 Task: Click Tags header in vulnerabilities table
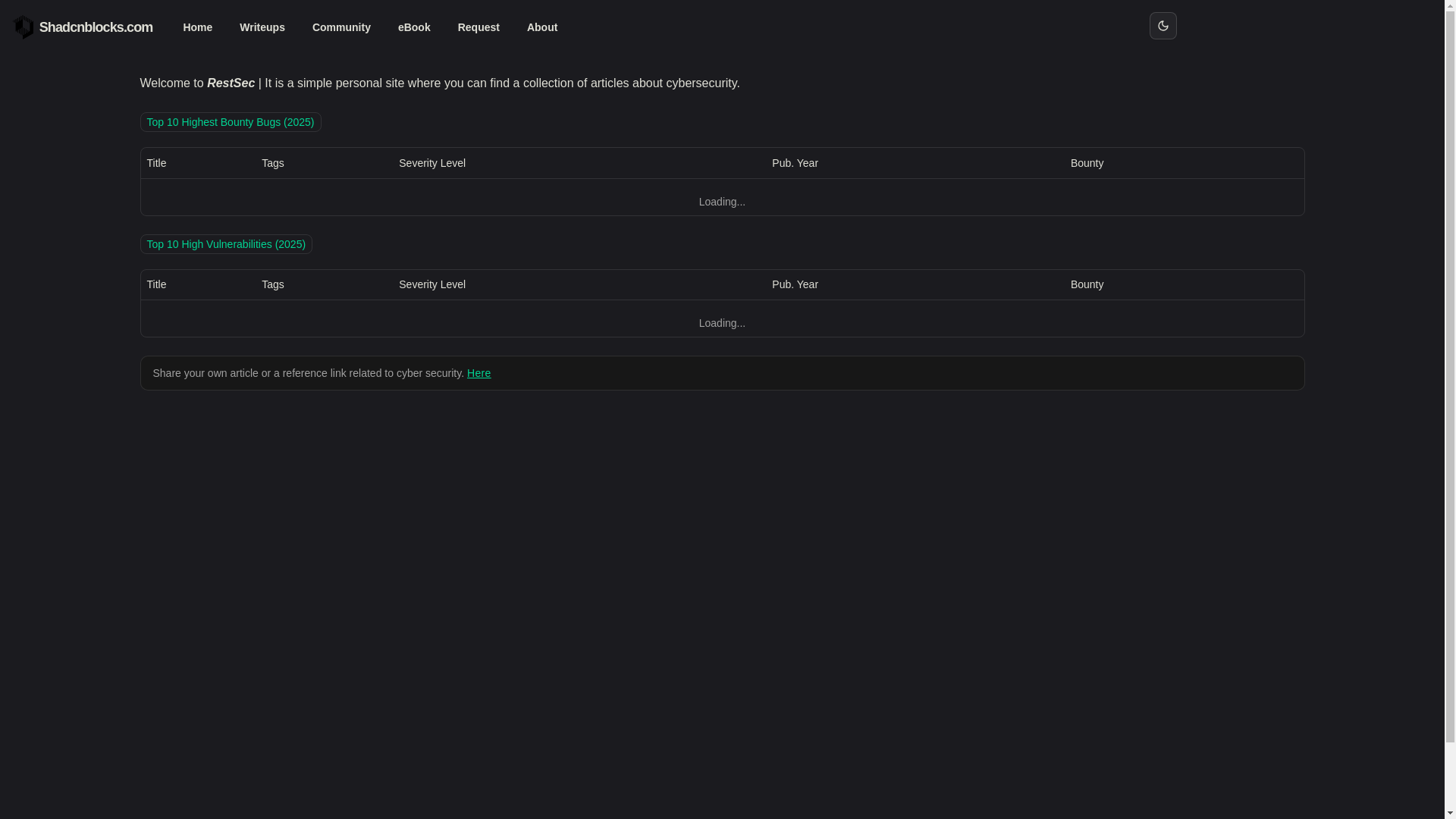coord(273,284)
